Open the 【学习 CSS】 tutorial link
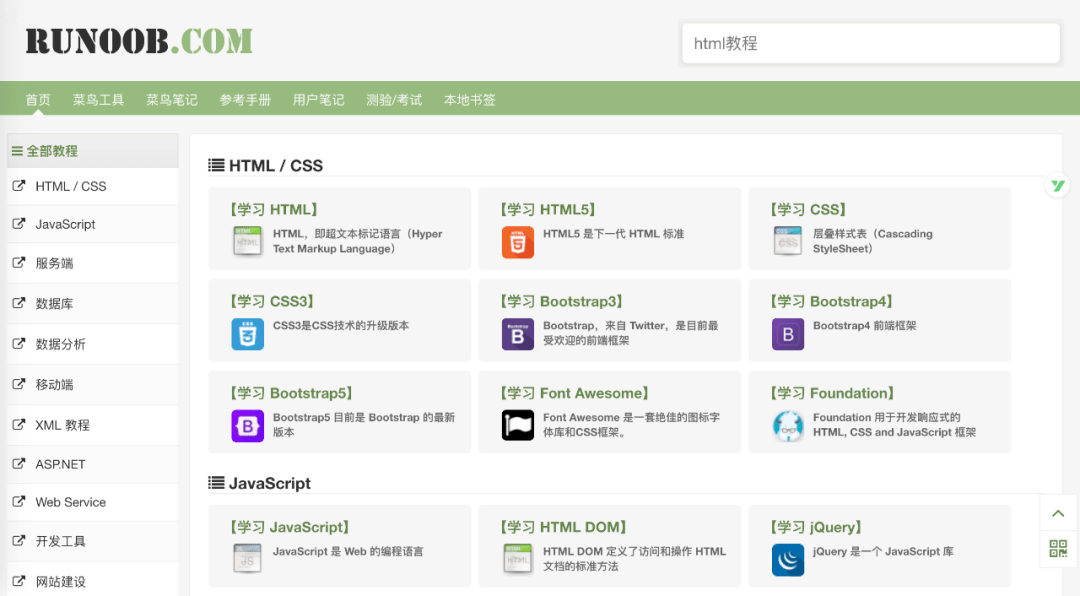This screenshot has height=596, width=1080. tap(809, 209)
